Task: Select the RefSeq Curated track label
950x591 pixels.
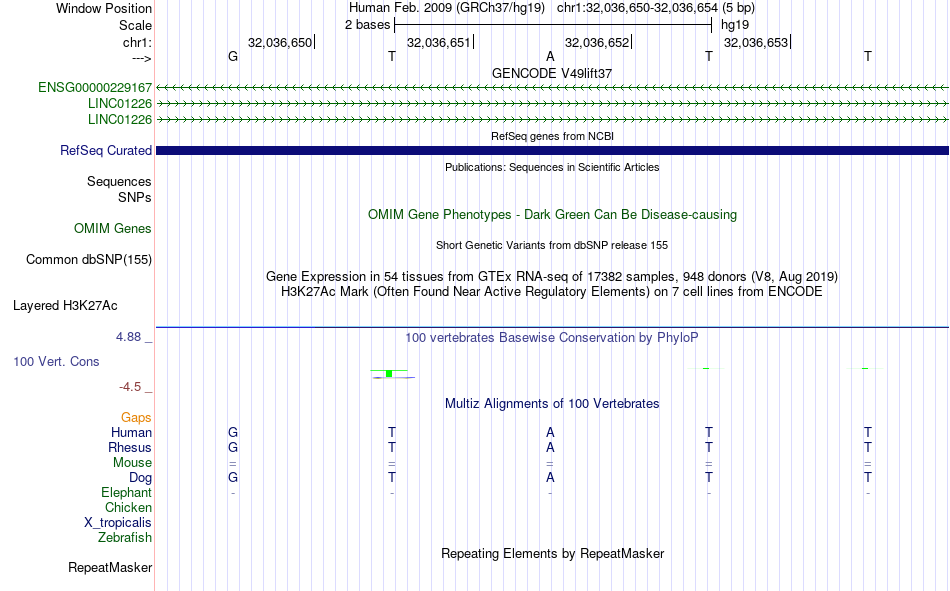Action: [x=105, y=150]
